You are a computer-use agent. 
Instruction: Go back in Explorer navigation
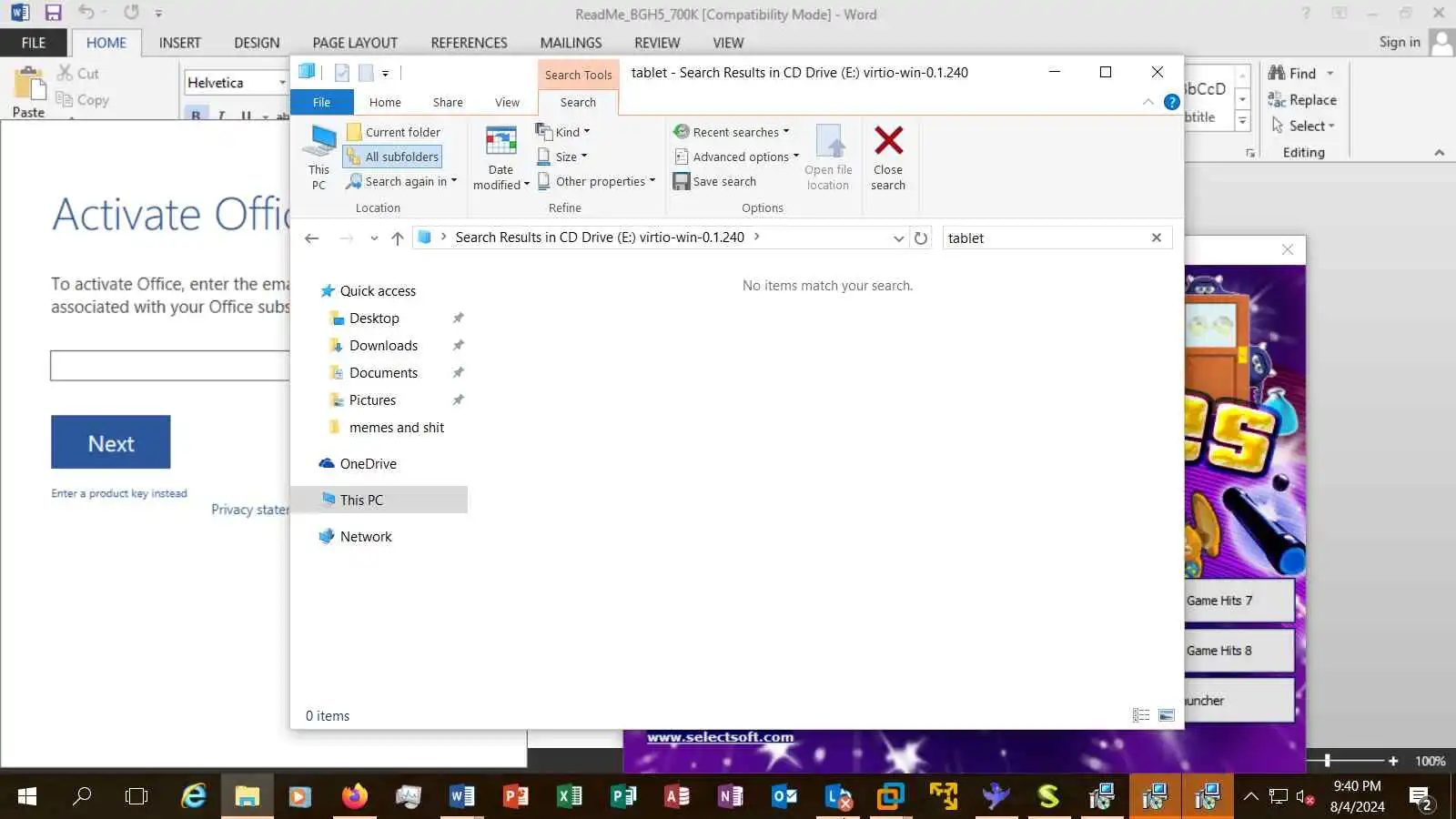tap(312, 238)
